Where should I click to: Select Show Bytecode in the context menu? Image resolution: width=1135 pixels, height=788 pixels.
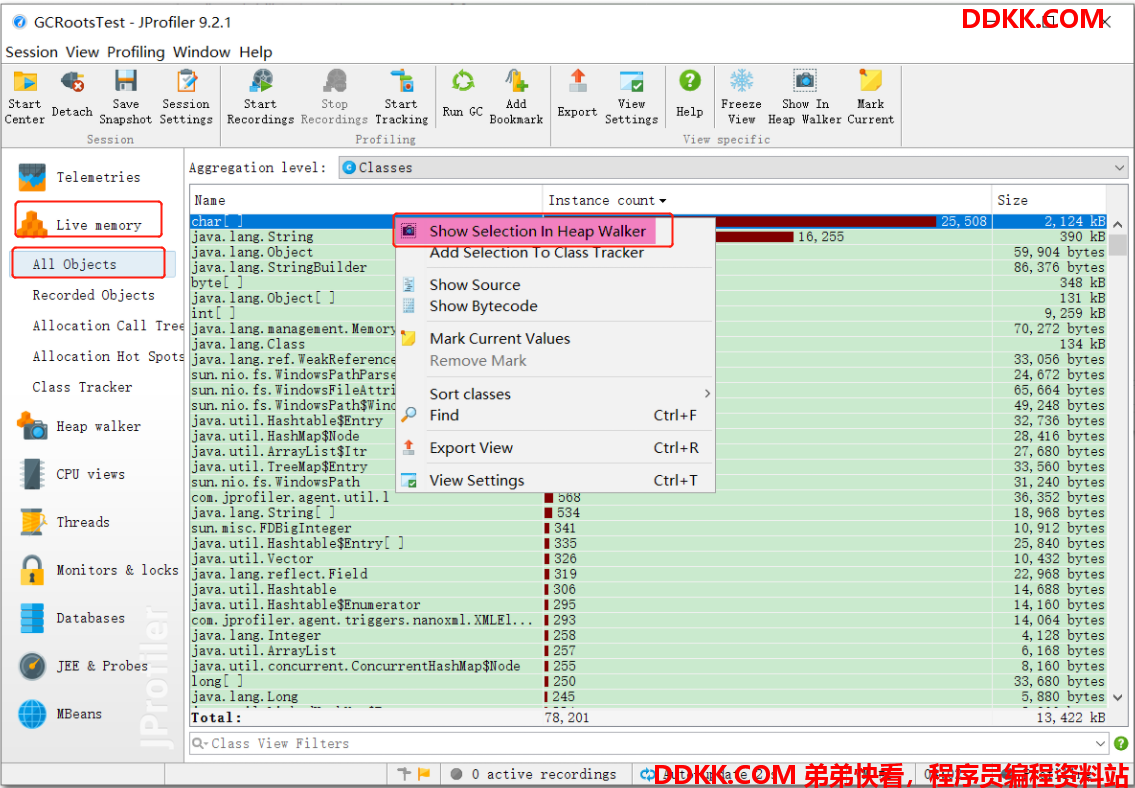tap(484, 306)
